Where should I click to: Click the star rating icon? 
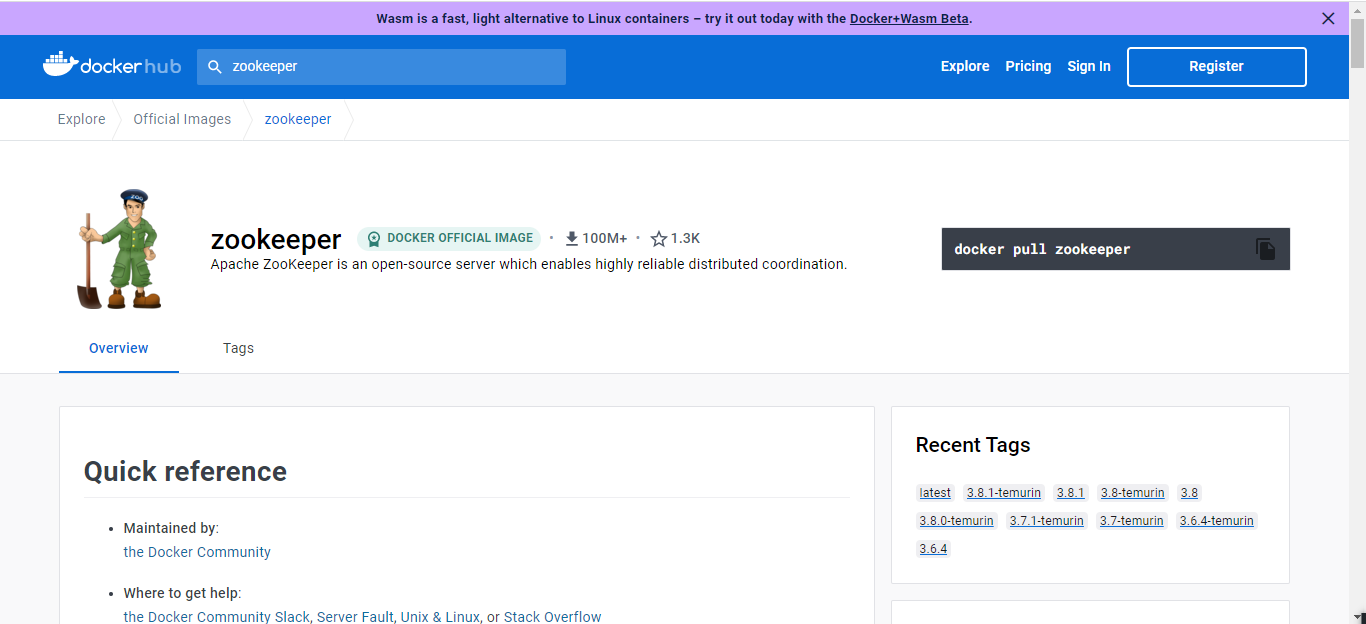pyautogui.click(x=658, y=239)
